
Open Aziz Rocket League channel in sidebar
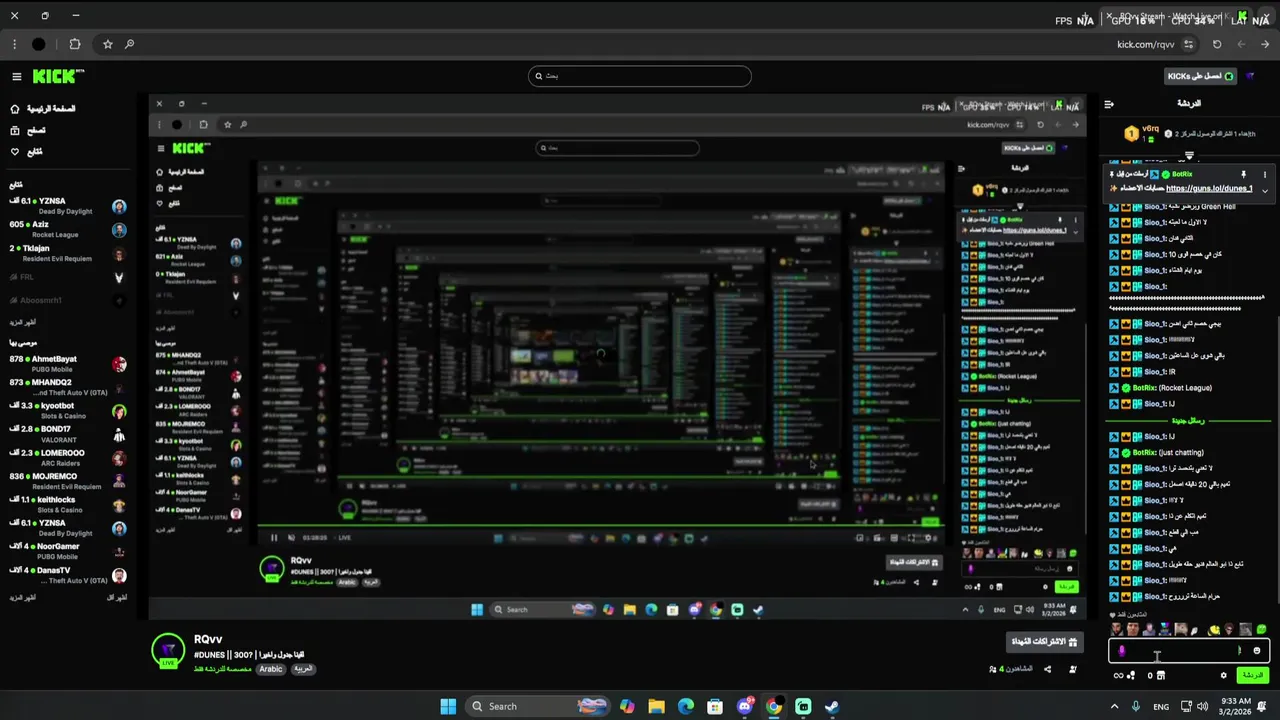tap(68, 229)
